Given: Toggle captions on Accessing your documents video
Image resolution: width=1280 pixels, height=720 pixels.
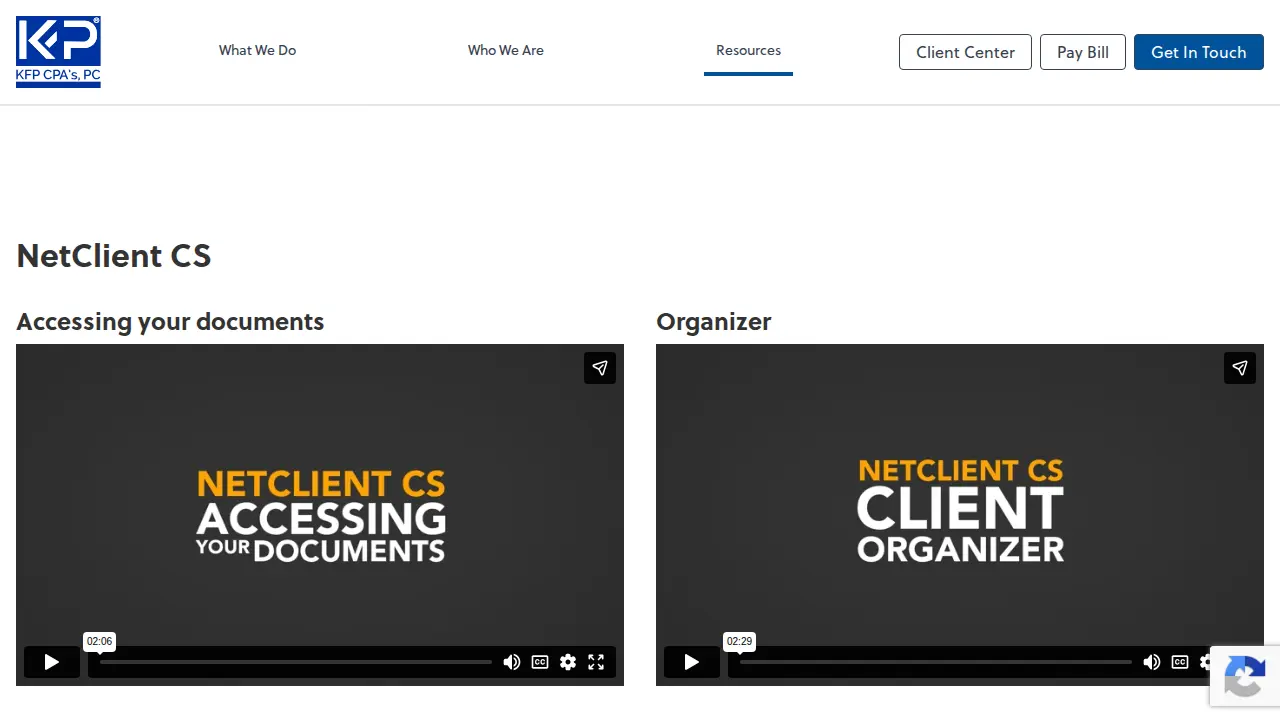Looking at the screenshot, I should click(540, 662).
